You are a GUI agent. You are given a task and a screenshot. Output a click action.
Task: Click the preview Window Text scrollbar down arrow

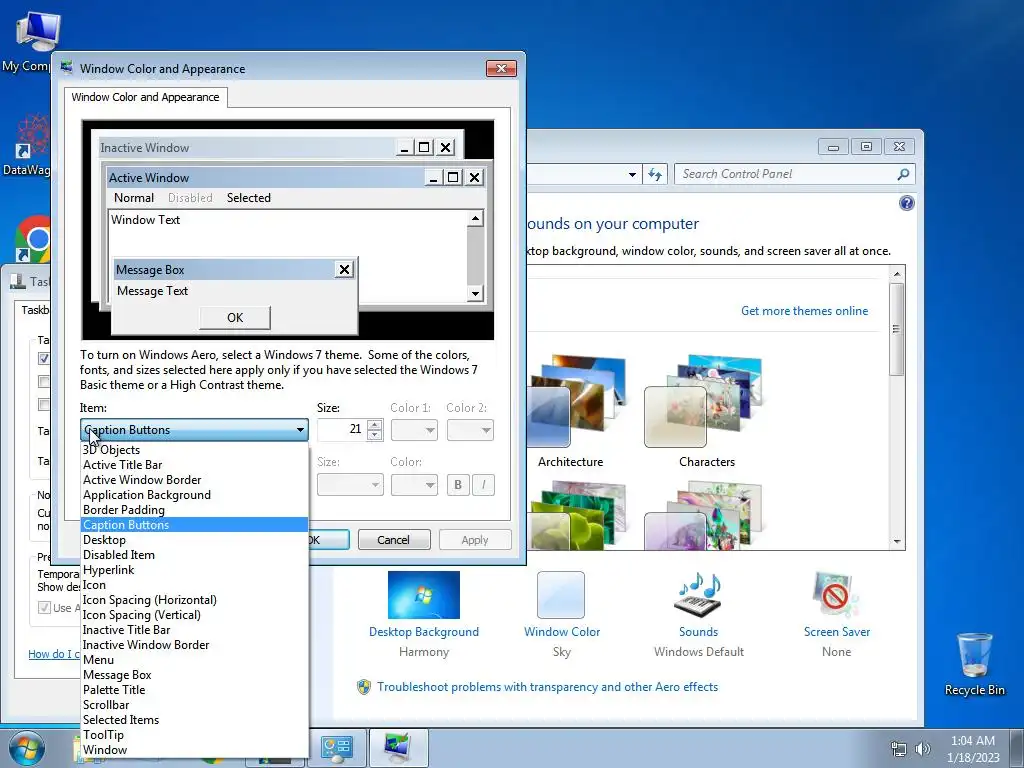(475, 294)
